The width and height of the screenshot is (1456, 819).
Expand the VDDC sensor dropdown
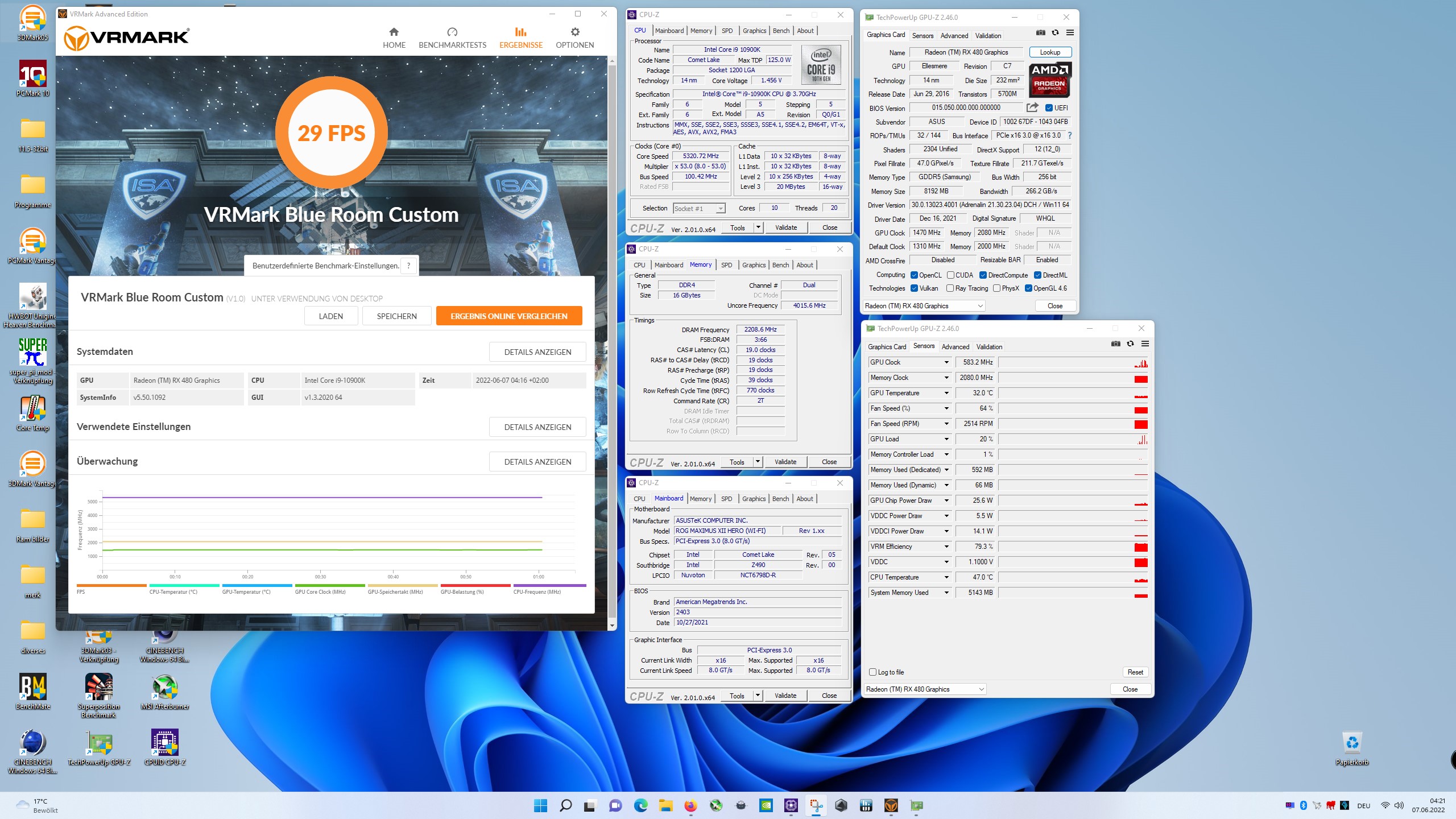click(x=946, y=562)
